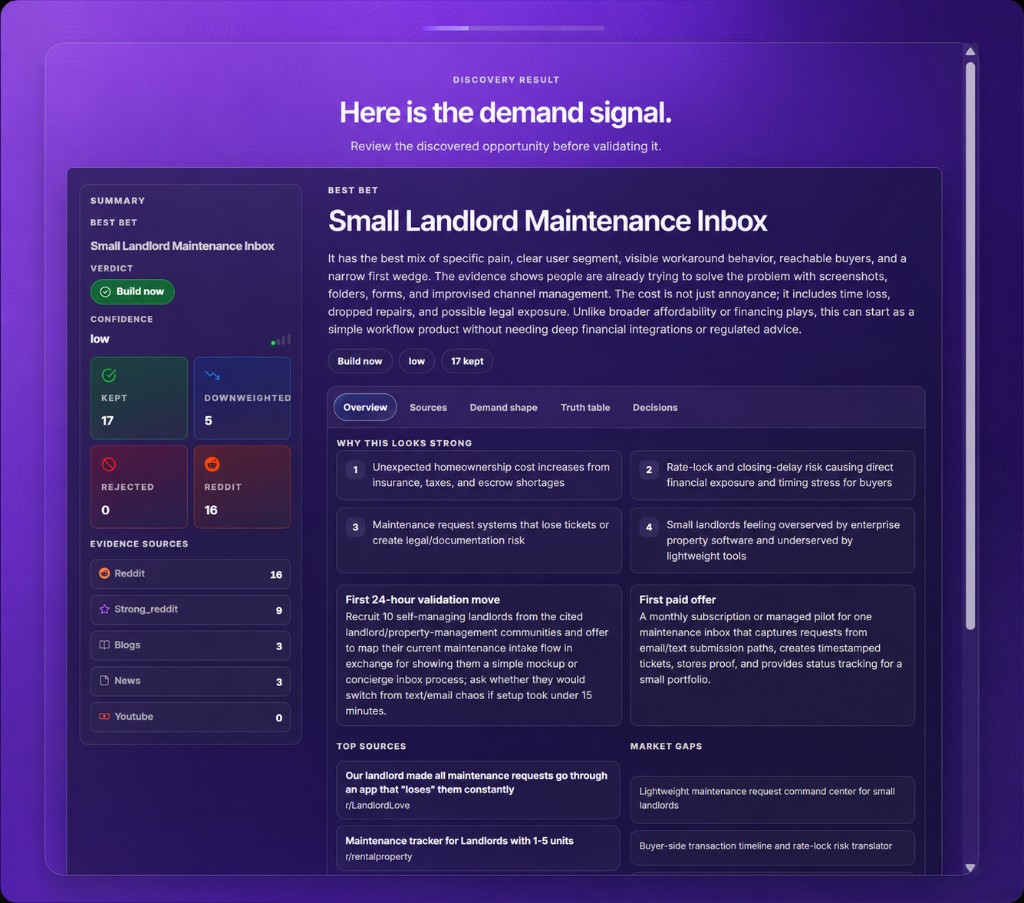The image size is (1024, 903).
Task: Click the green Build now verdict button
Action: 133,292
